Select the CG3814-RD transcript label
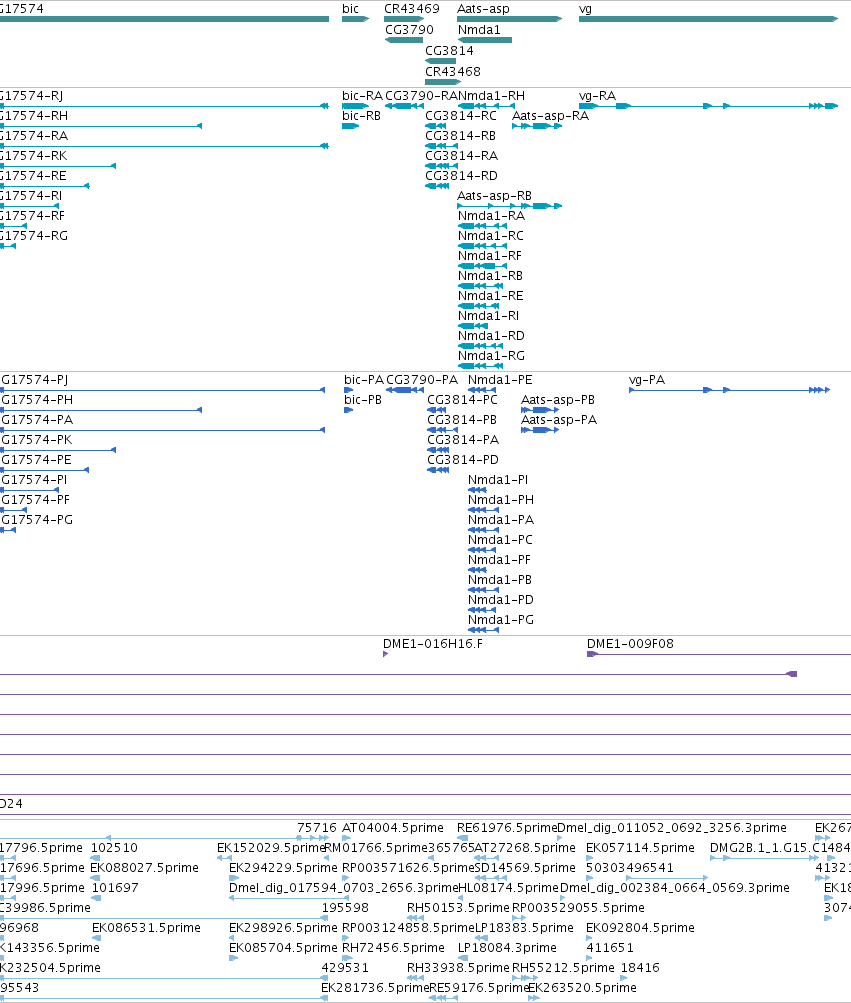Image resolution: width=851 pixels, height=1003 pixels. pos(461,176)
